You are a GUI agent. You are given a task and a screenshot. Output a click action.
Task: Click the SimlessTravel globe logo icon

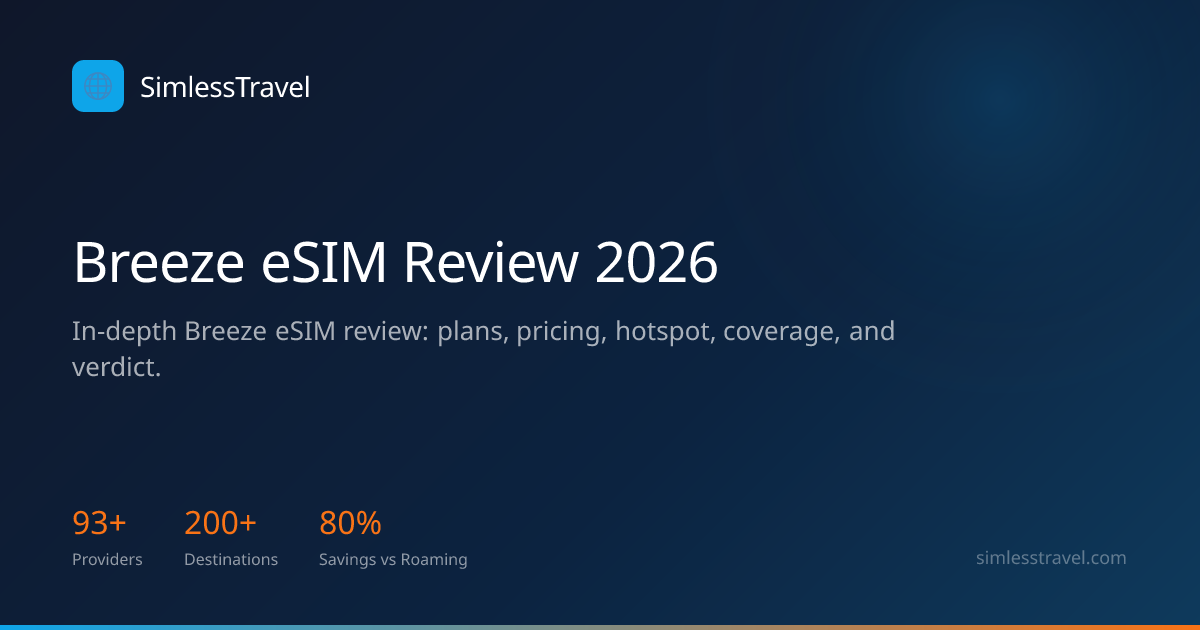98,86
